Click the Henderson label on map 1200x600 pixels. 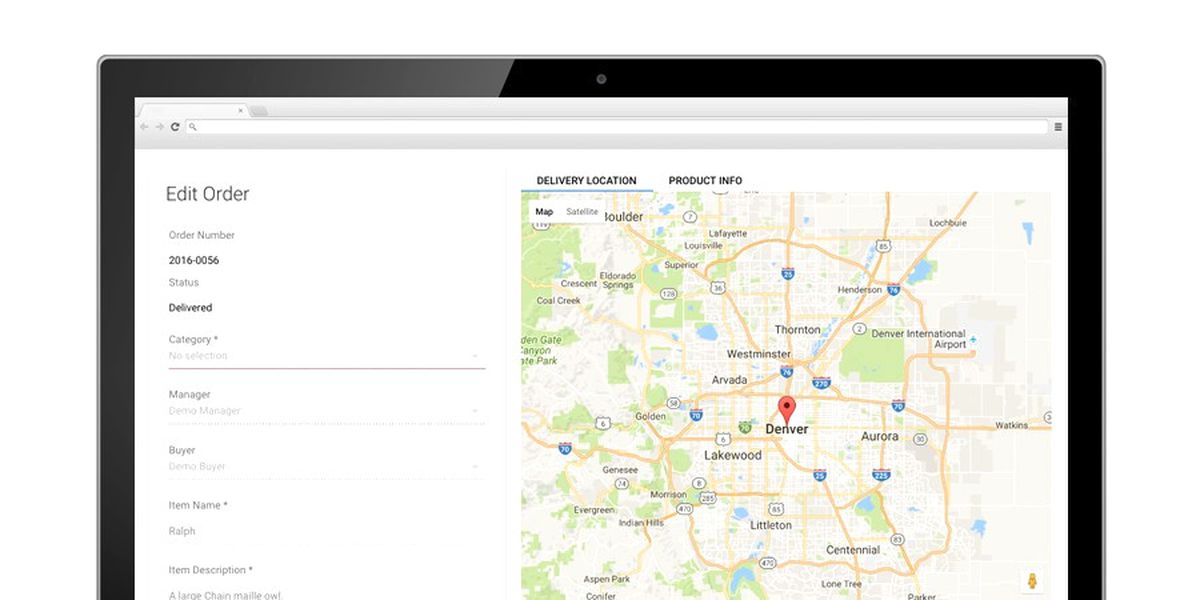click(x=860, y=290)
